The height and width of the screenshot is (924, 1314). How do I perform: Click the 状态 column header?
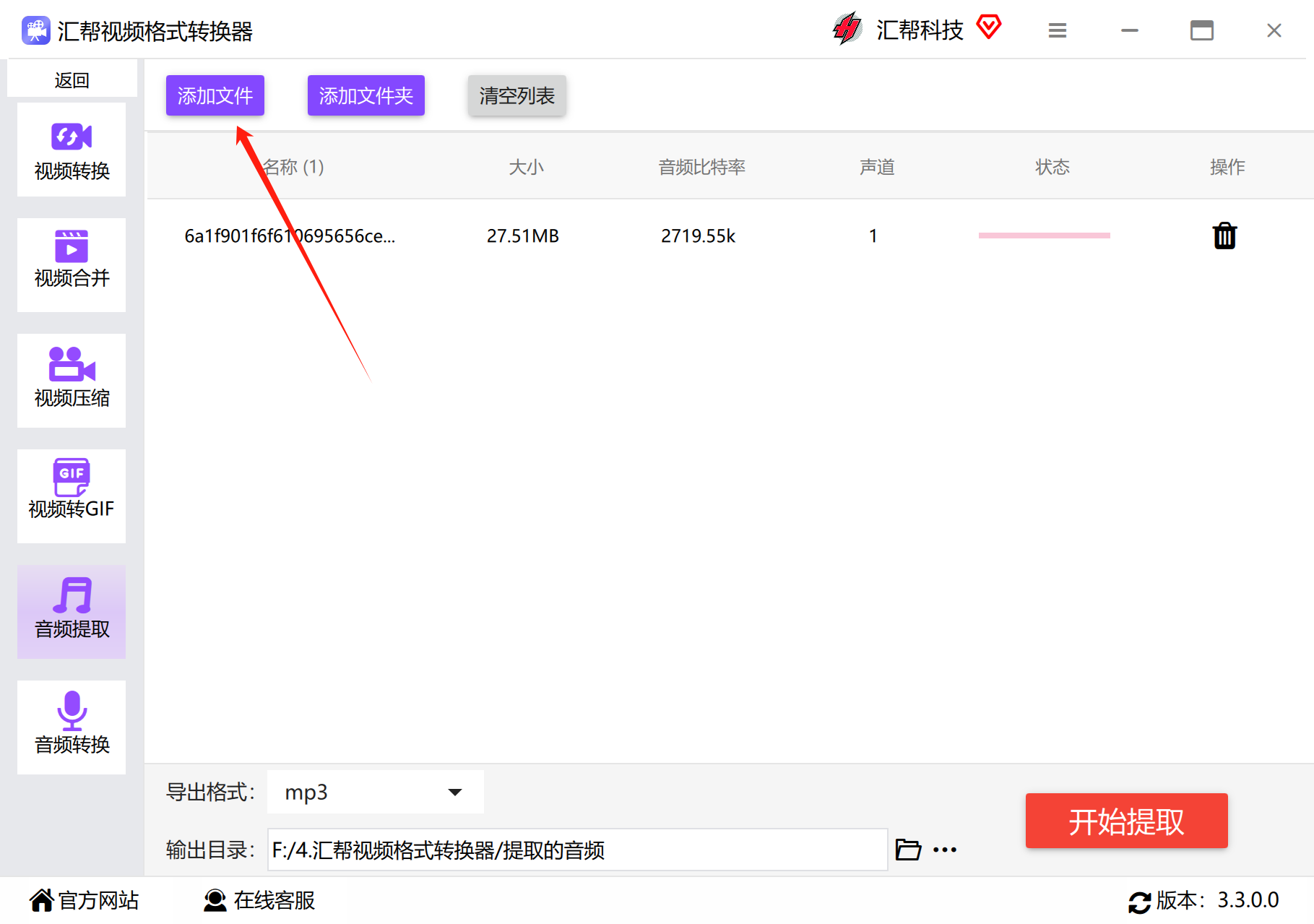1053,167
